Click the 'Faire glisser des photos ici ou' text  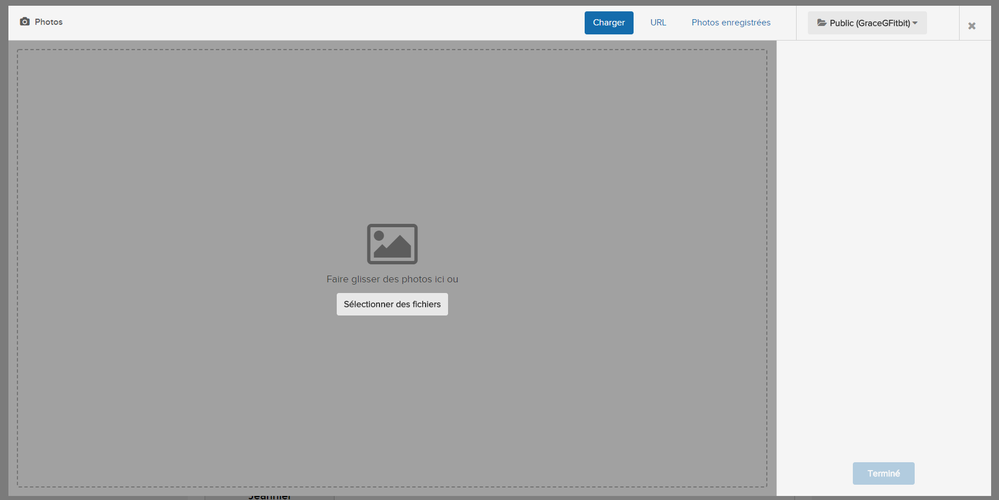click(392, 279)
